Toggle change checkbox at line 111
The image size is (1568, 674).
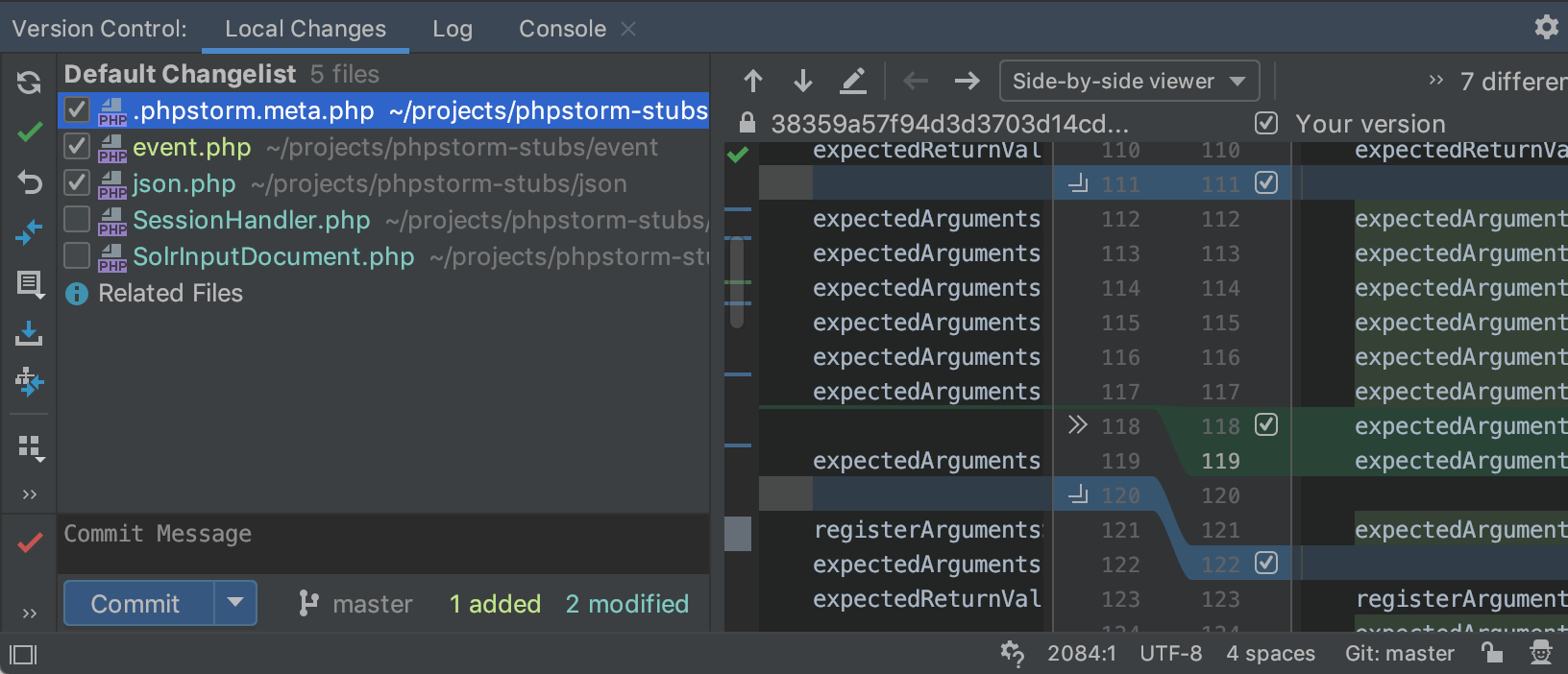pos(1266,182)
